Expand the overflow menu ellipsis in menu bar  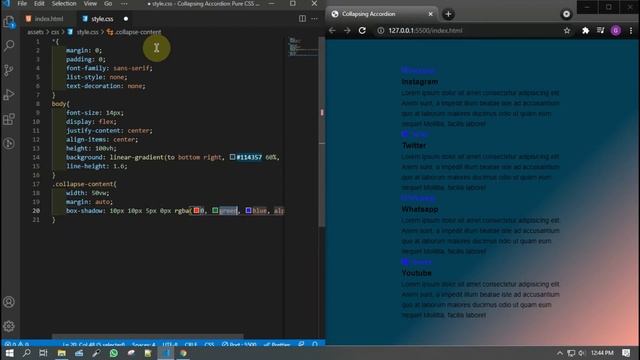[x=124, y=4]
